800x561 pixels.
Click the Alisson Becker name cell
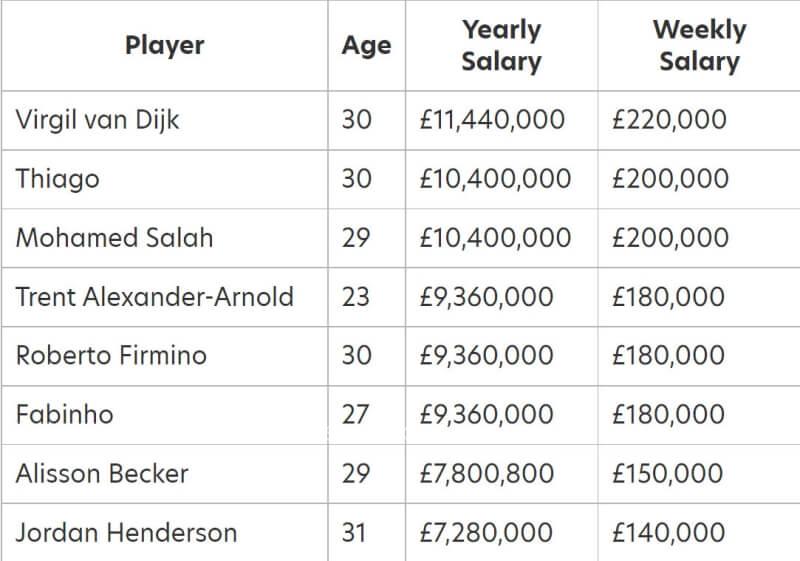(102, 473)
